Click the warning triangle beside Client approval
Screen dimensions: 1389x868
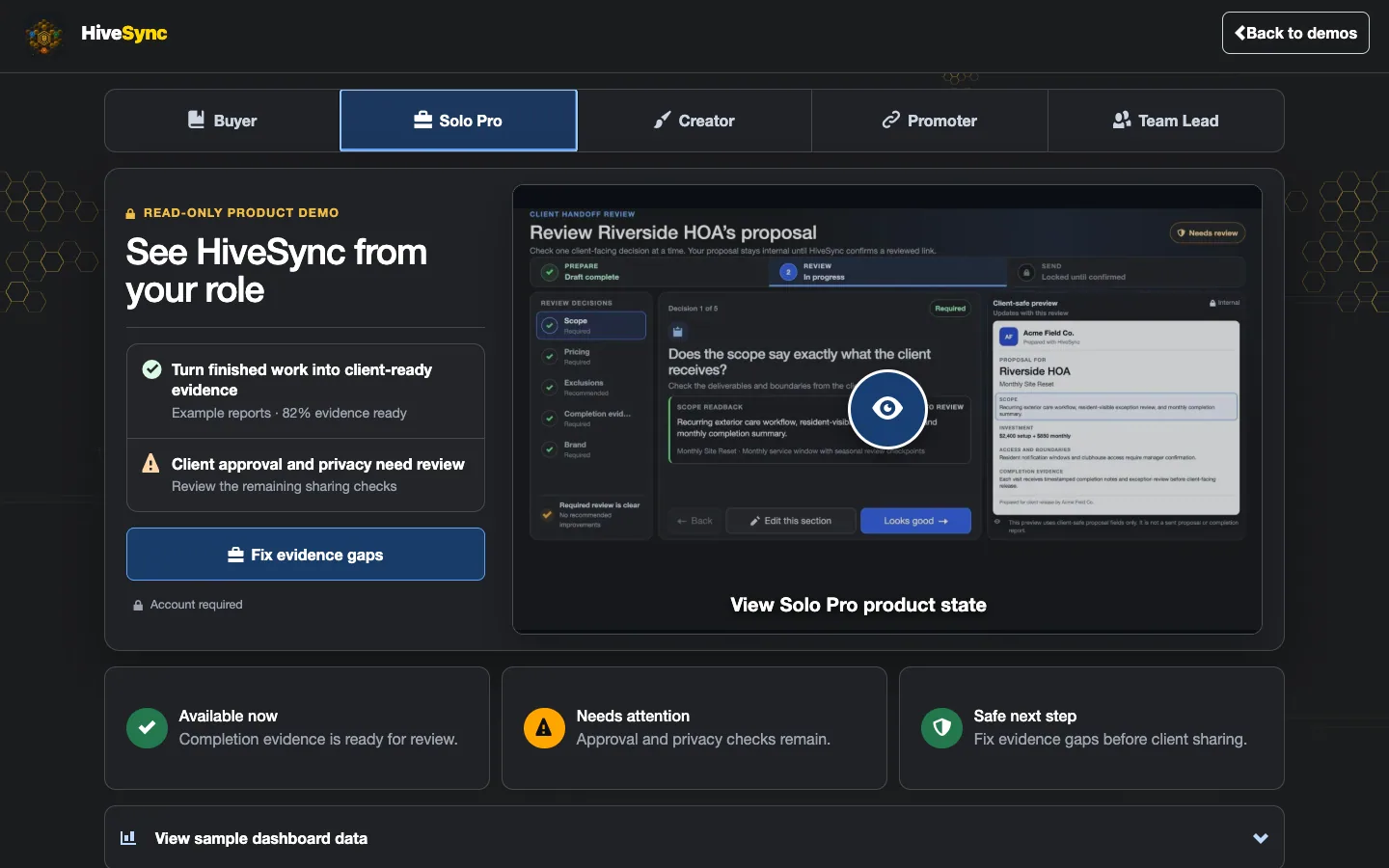click(151, 464)
